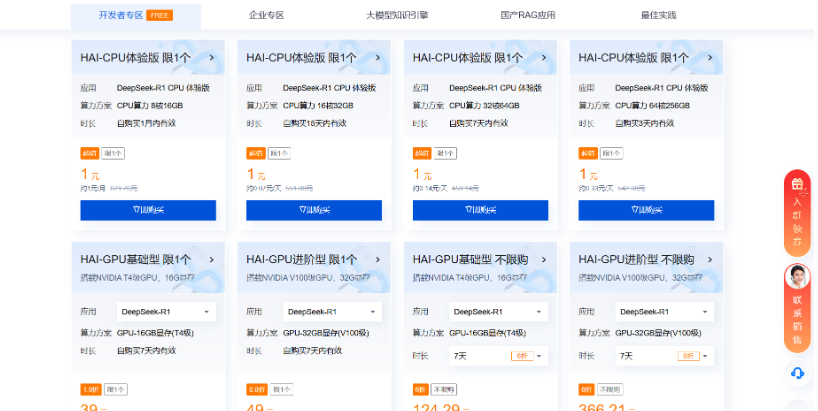Click chevron beside HAI-GPU进阶型 不限购
Image resolution: width=818 pixels, height=411 pixels.
[x=710, y=259]
